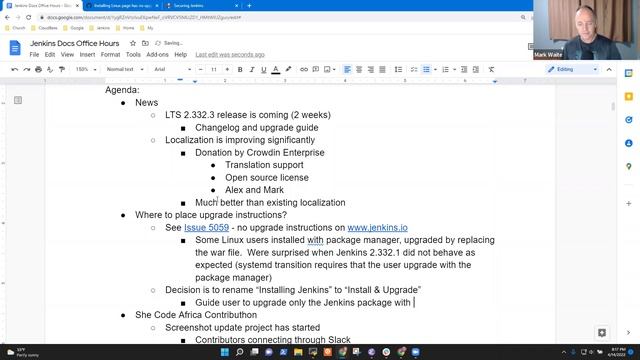
Task: Get add-ons with side panel plus
Action: tap(629, 203)
